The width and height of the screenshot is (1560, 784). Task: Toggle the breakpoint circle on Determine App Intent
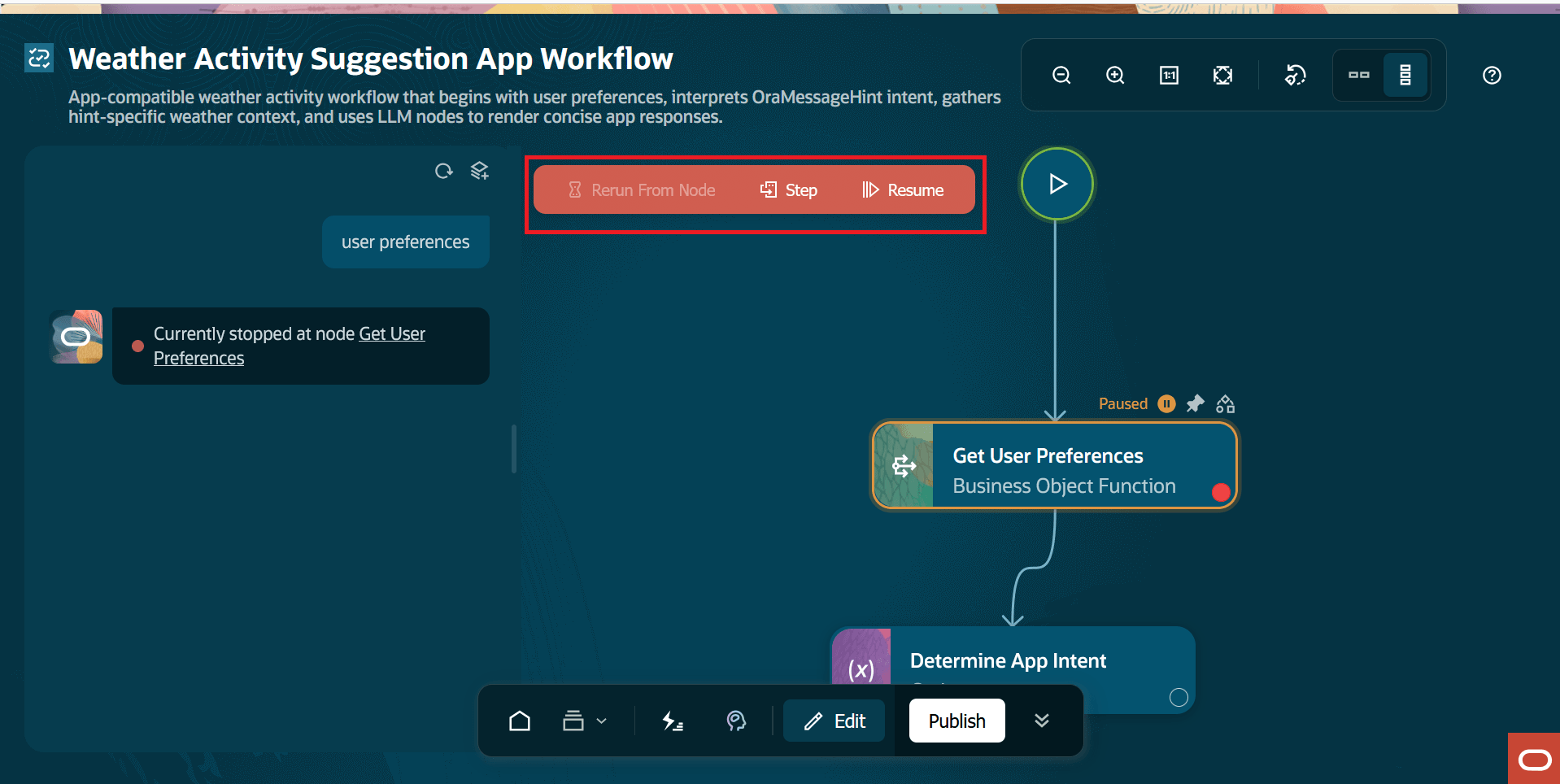click(x=1179, y=697)
